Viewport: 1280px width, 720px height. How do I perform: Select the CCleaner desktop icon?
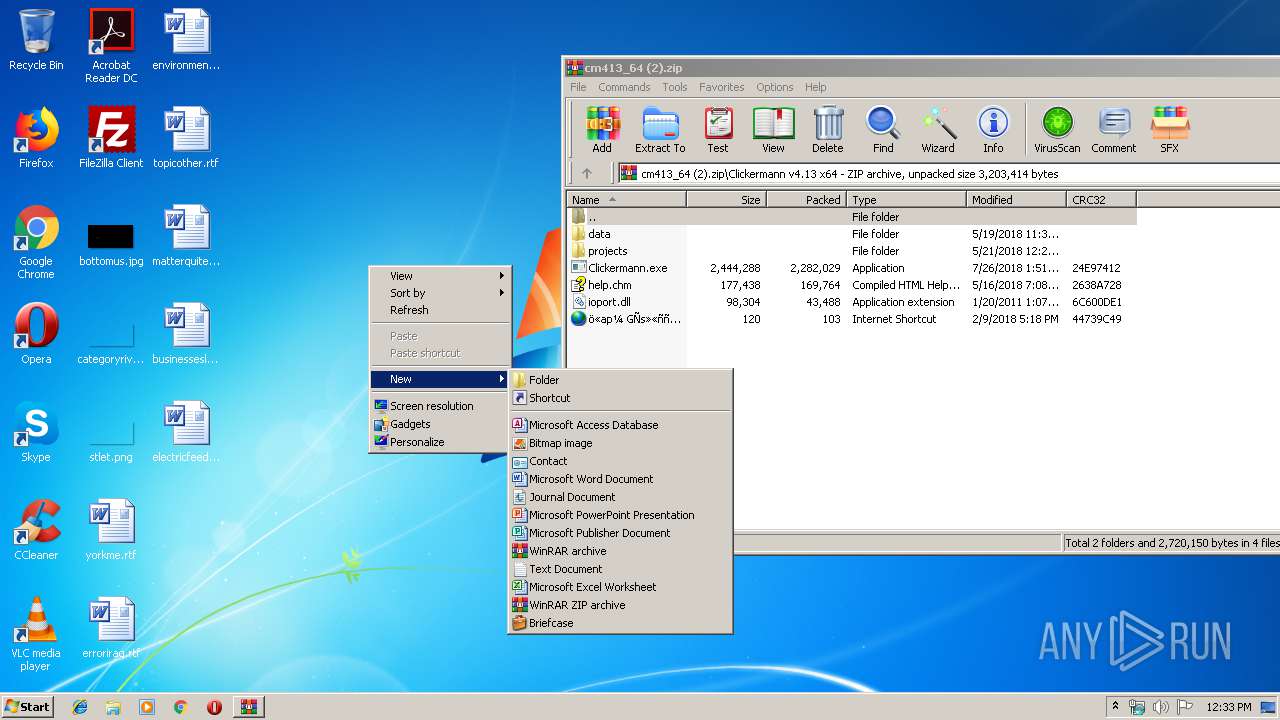coord(36,530)
